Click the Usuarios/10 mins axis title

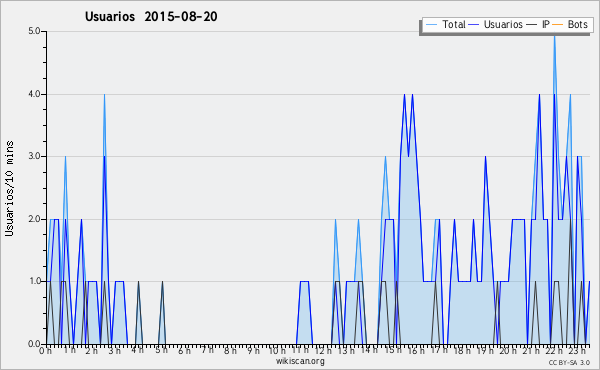(x=9, y=188)
